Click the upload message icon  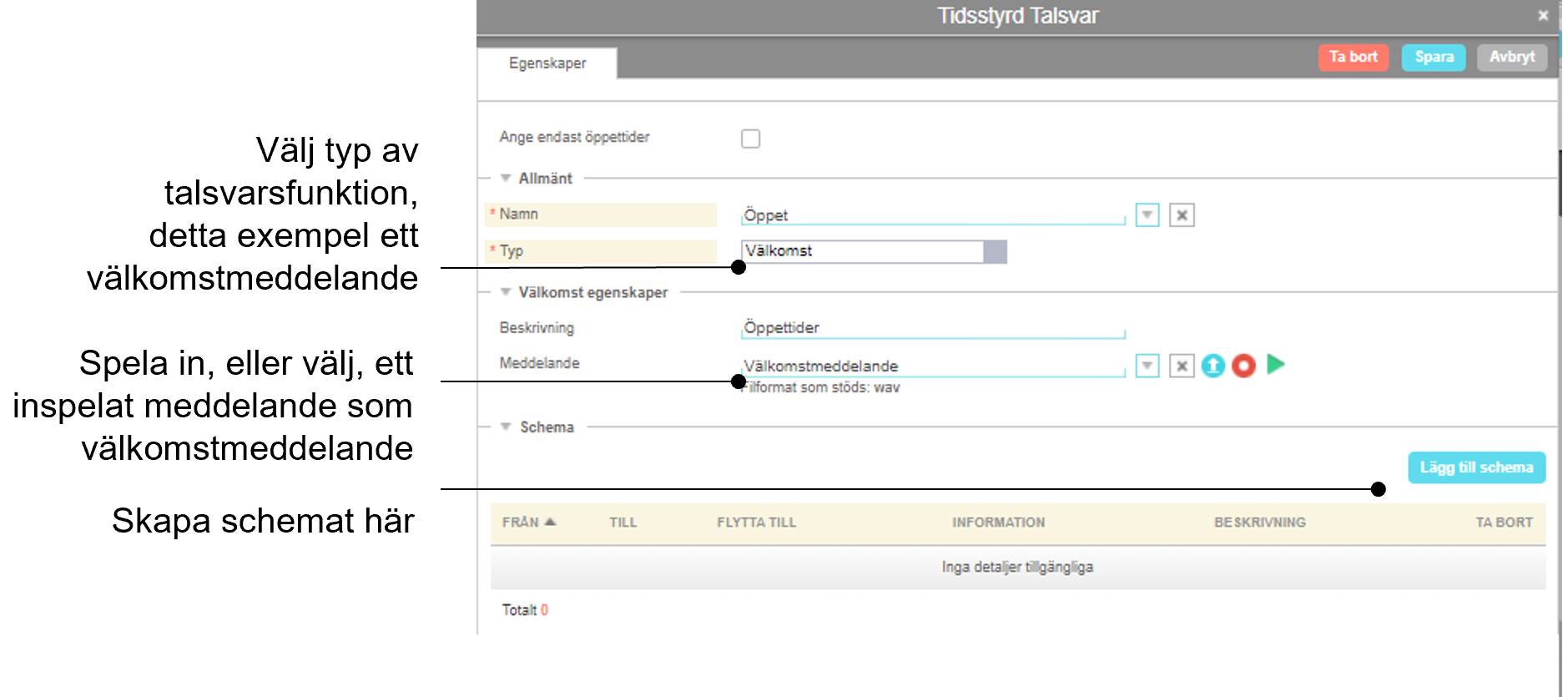(1213, 366)
